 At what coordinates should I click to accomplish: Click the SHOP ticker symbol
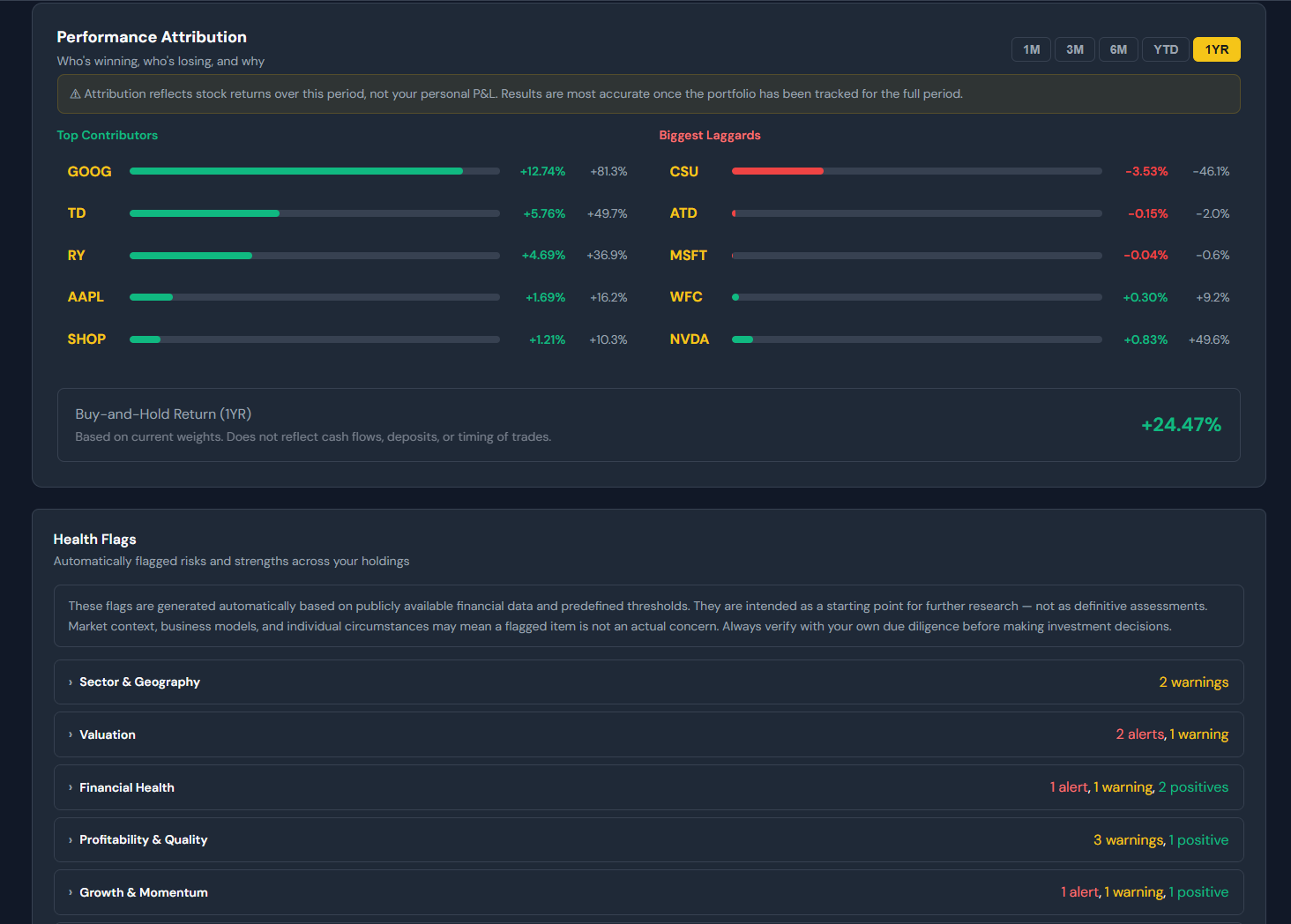[x=86, y=339]
